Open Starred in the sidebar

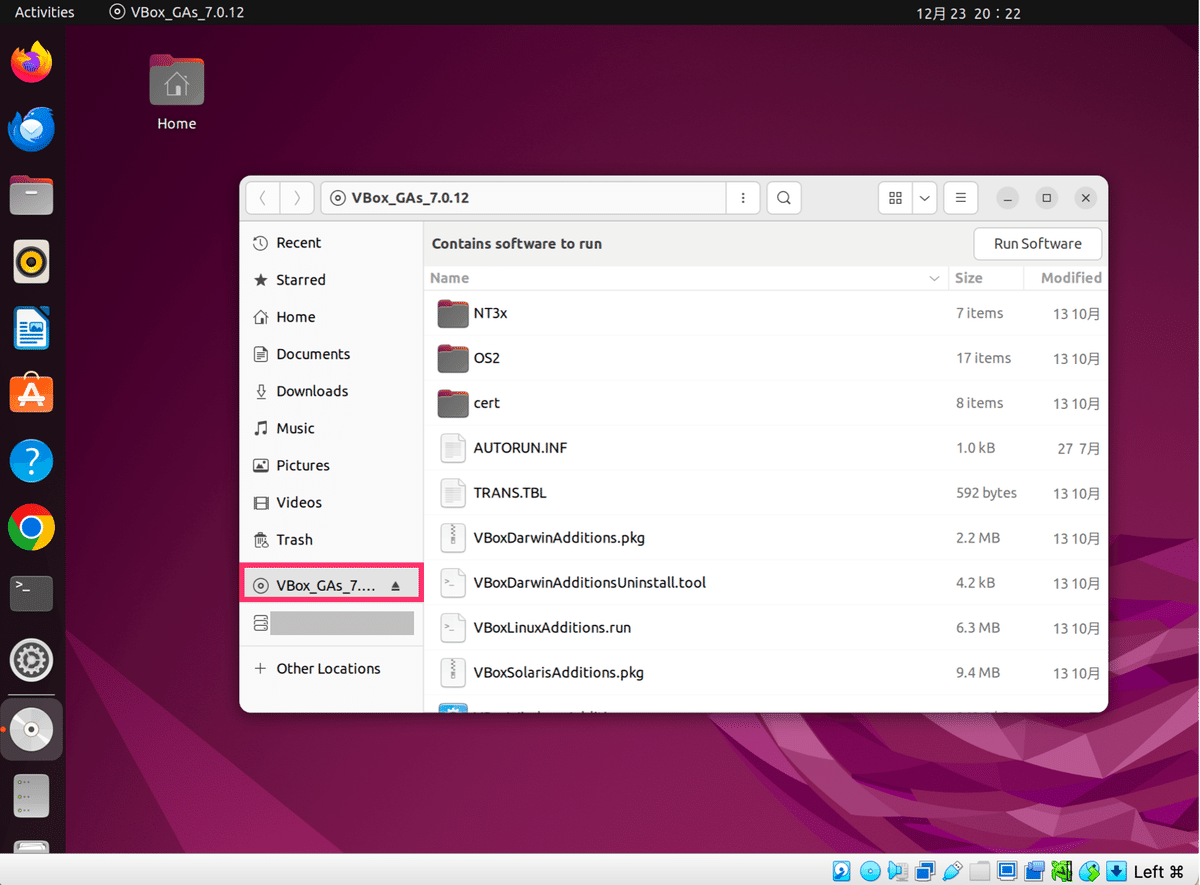331,280
